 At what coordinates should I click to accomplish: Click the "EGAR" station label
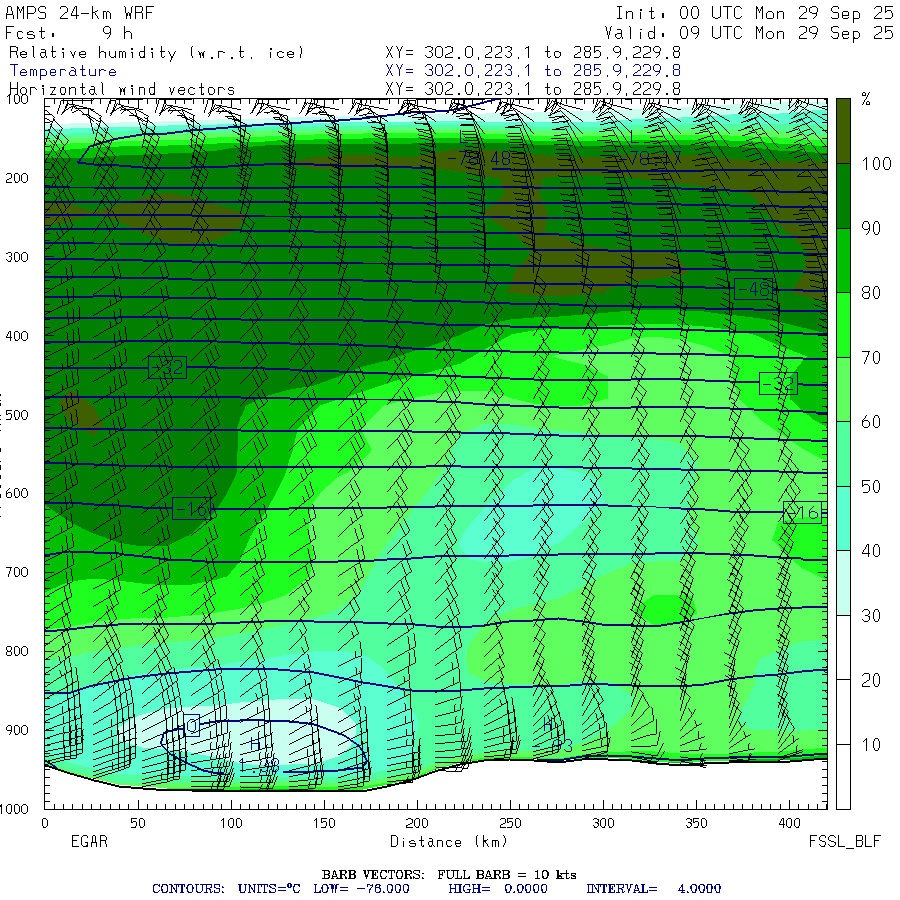89,841
